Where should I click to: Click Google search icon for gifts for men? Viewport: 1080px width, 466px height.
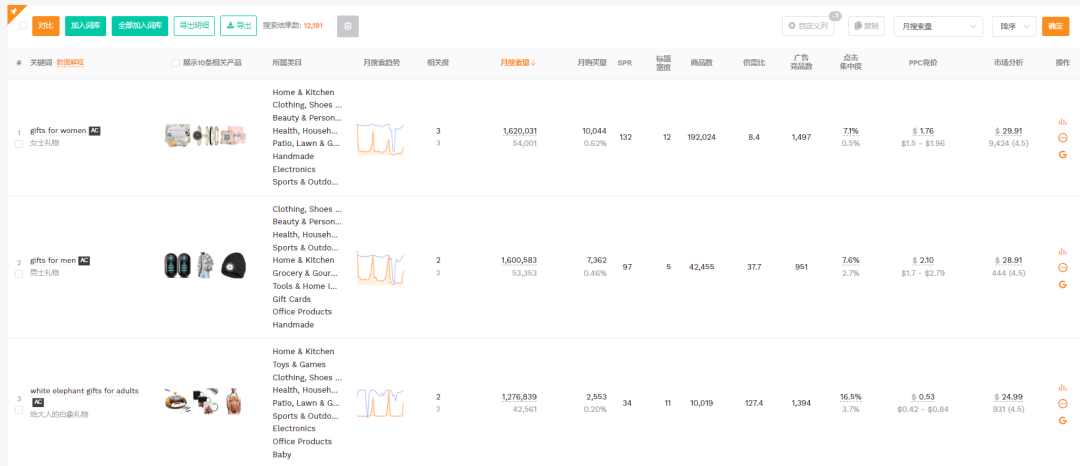click(1062, 285)
